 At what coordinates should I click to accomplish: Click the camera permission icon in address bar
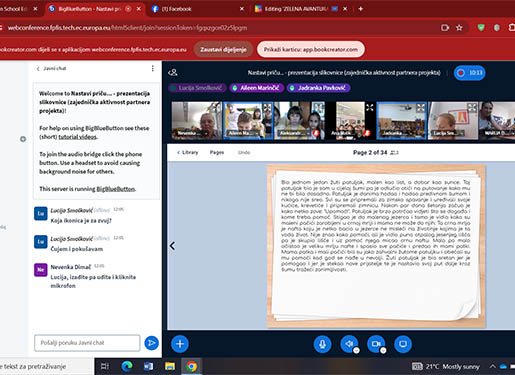[x=445, y=28]
